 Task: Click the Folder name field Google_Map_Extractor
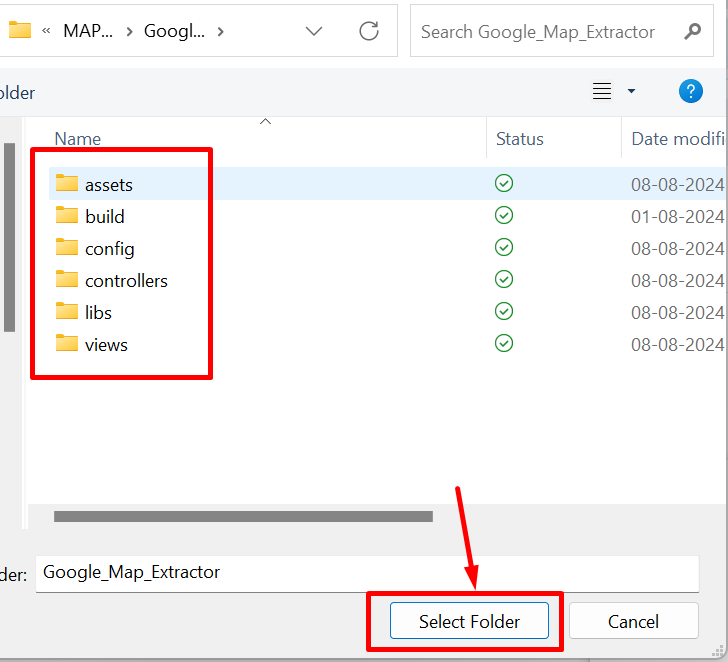tap(367, 573)
